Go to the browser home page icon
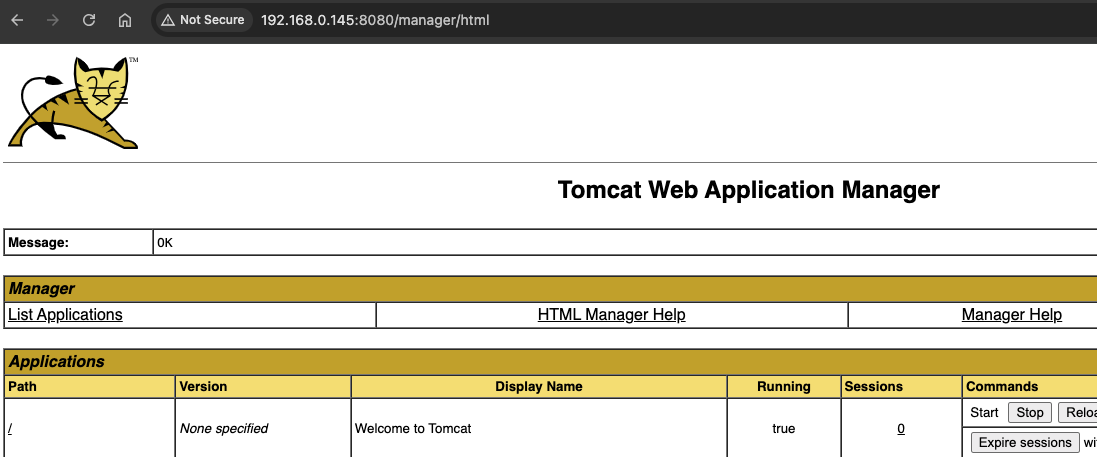Screen dimensions: 1097x457 coord(125,20)
